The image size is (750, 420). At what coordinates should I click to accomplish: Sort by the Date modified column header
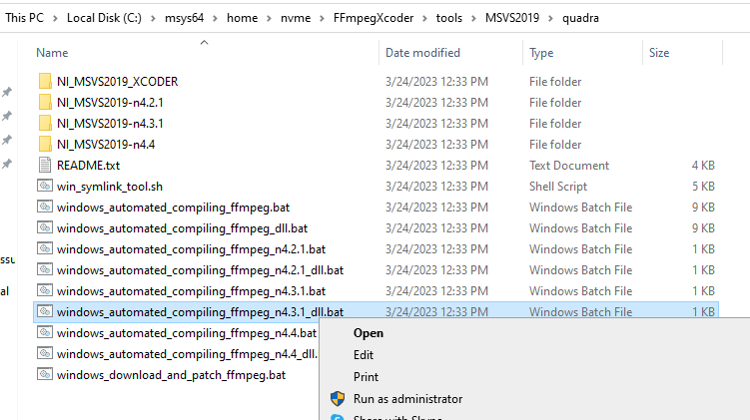click(x=423, y=53)
